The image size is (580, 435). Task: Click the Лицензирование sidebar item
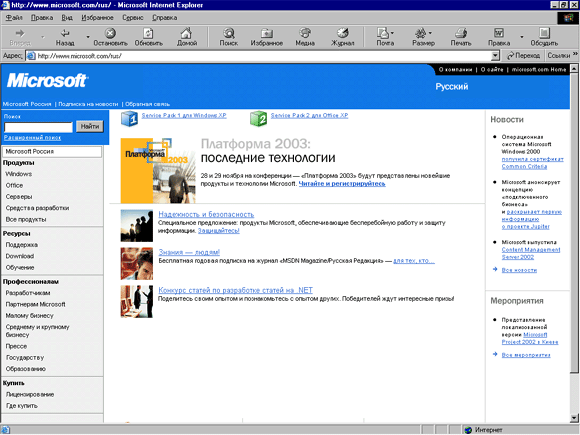30,394
